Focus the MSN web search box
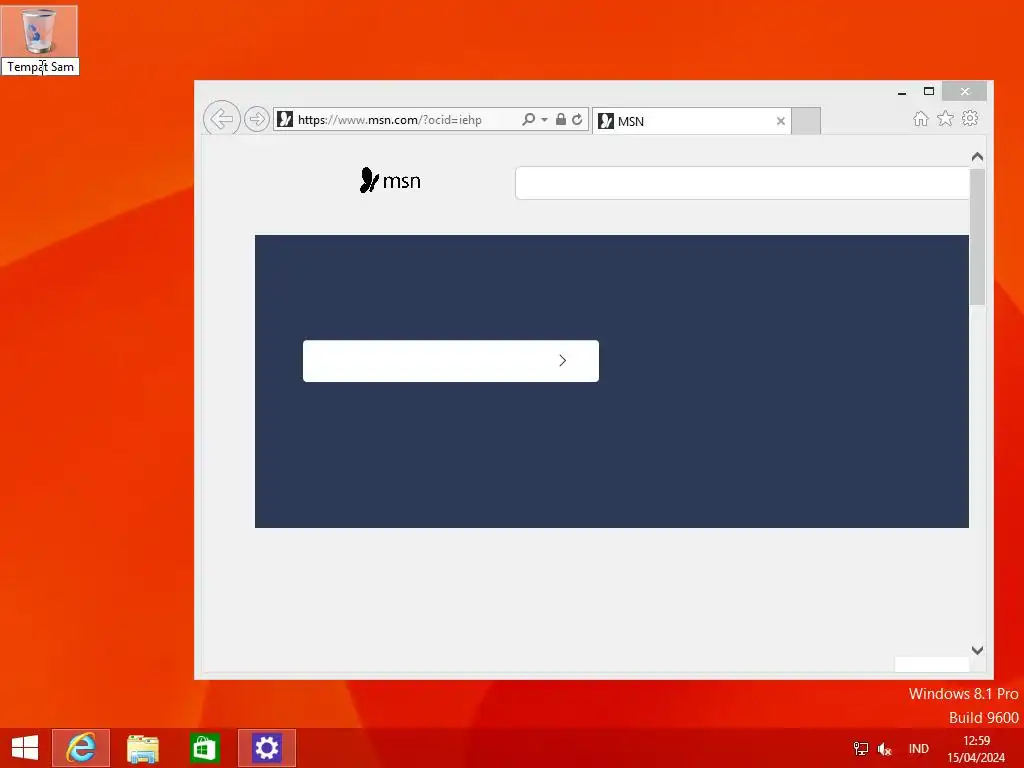Viewport: 1024px width, 768px height. pos(743,183)
